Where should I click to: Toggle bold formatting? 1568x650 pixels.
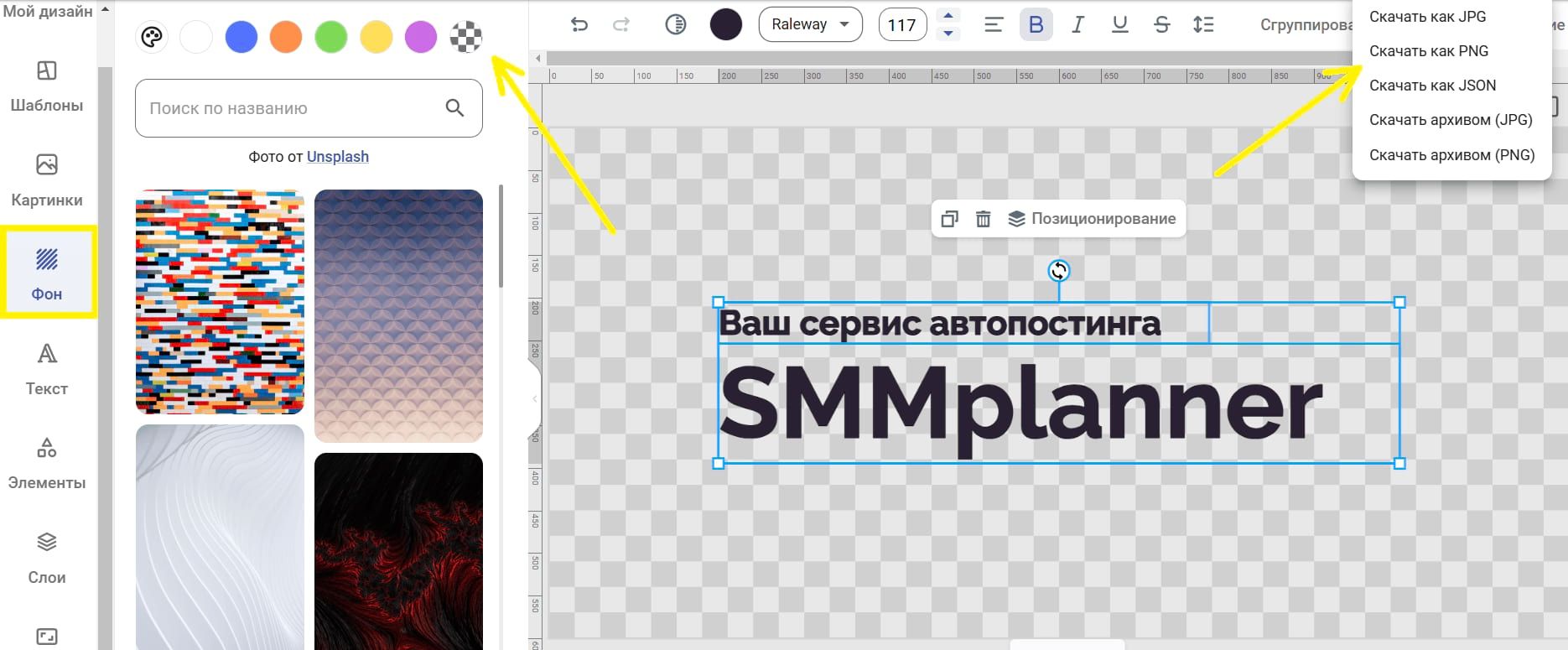pyautogui.click(x=1036, y=24)
